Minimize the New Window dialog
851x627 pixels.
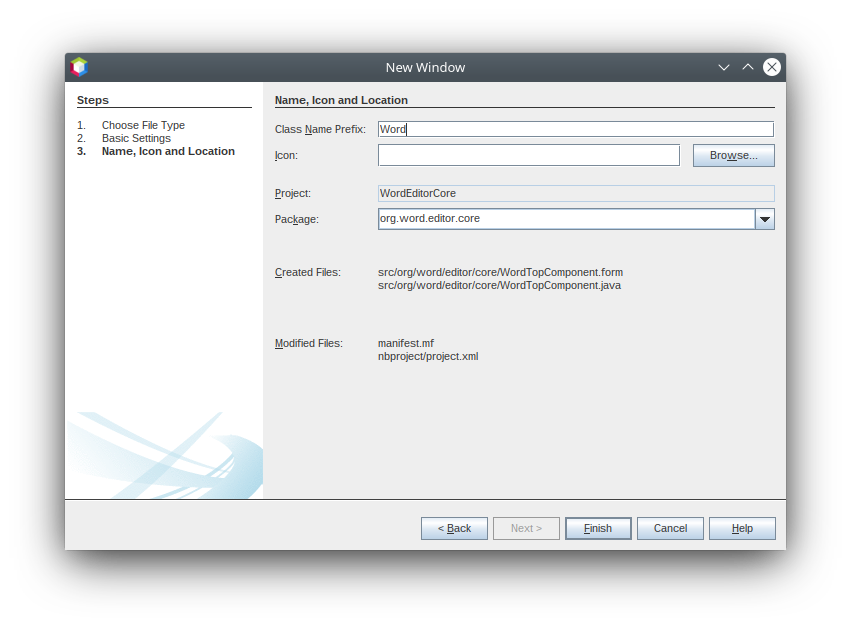(724, 67)
